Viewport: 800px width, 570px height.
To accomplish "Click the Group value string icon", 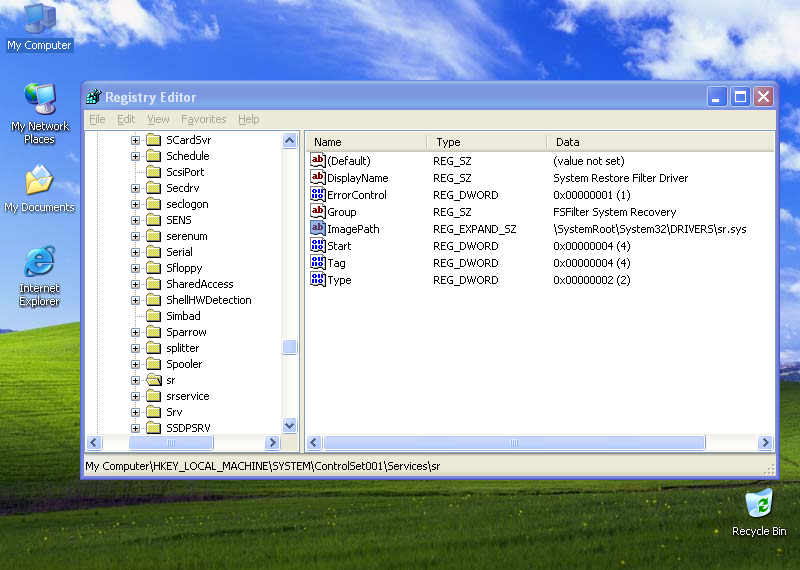I will pos(317,212).
